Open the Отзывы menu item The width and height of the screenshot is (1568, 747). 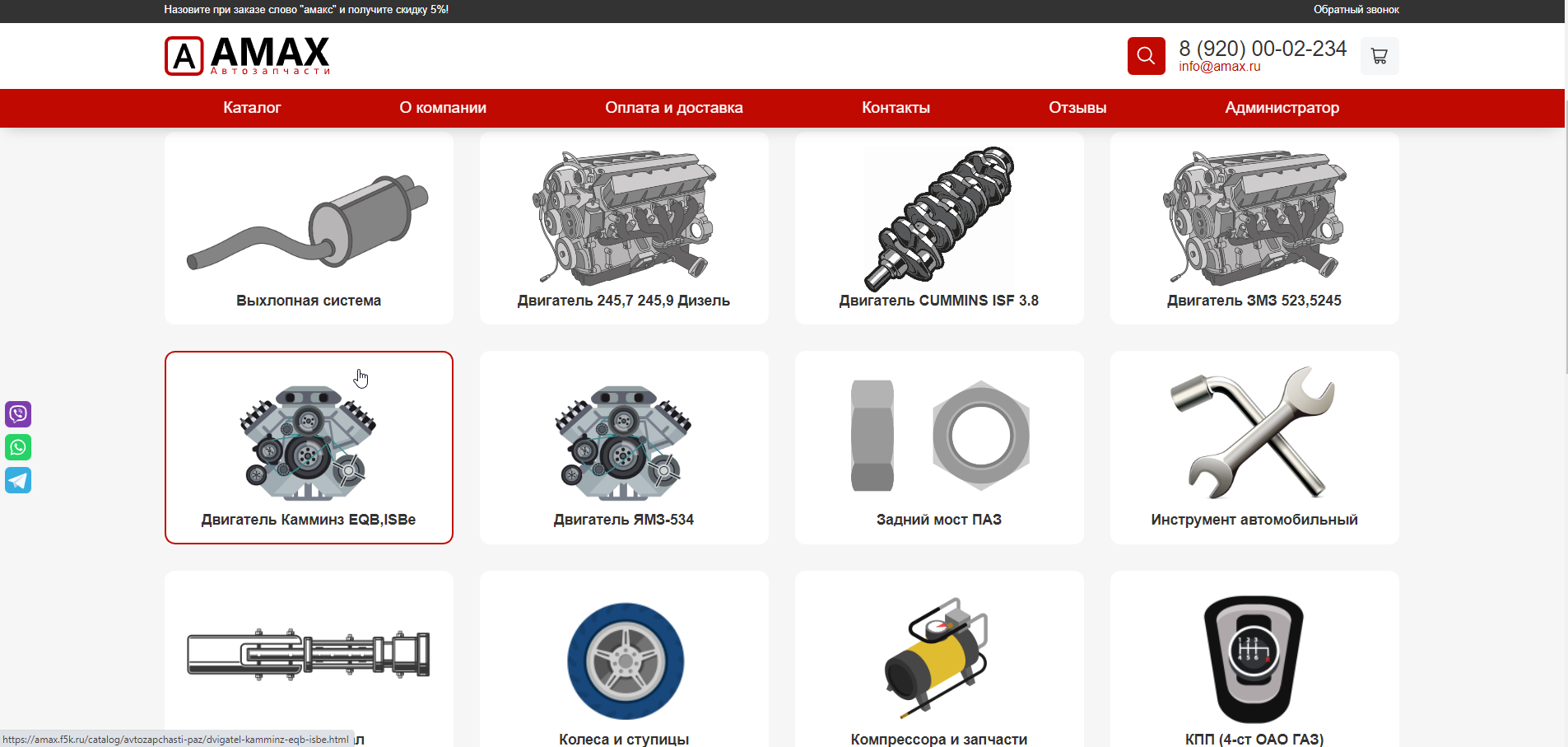1077,108
